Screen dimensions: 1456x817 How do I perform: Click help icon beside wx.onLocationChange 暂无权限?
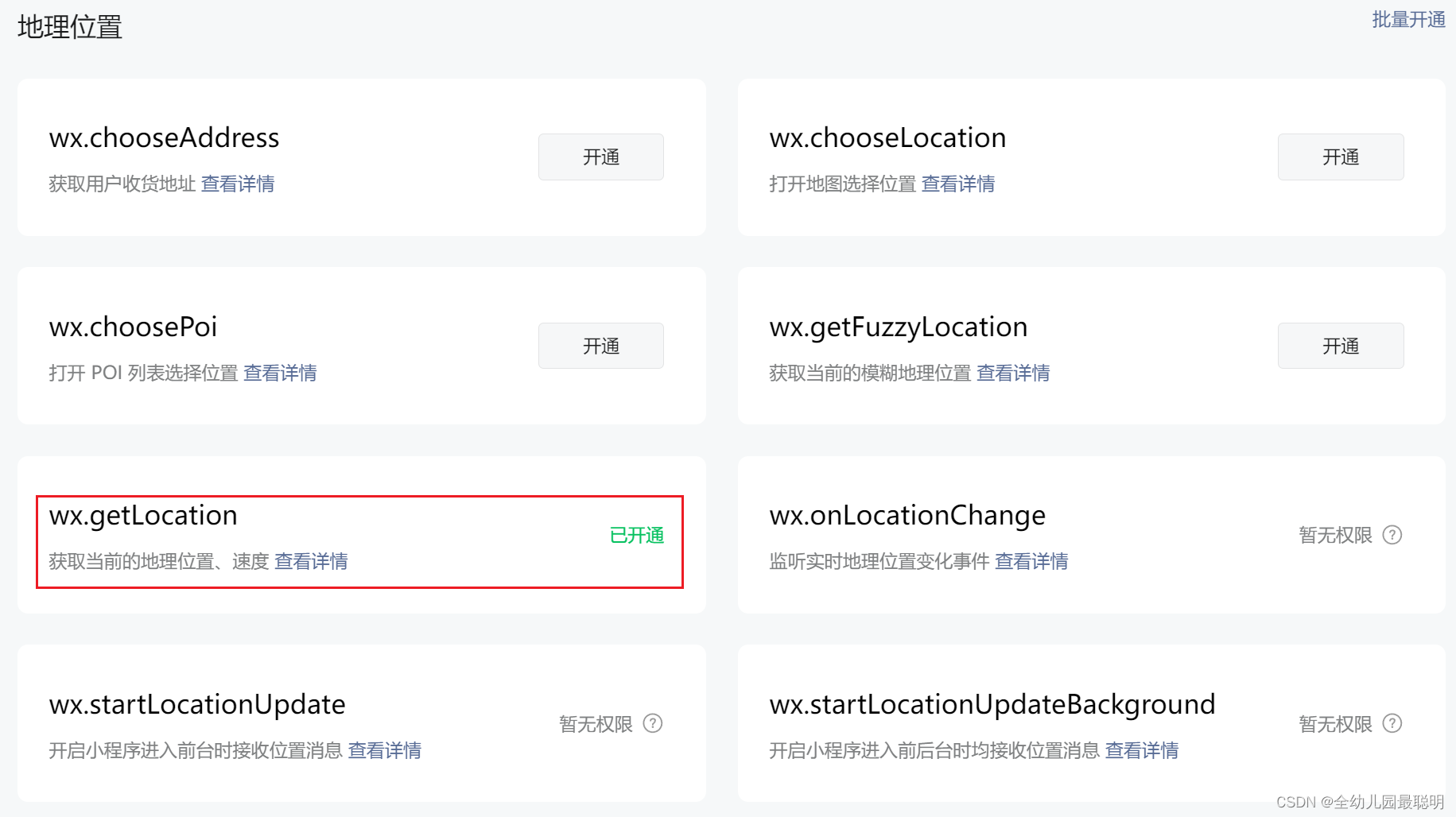click(1392, 535)
